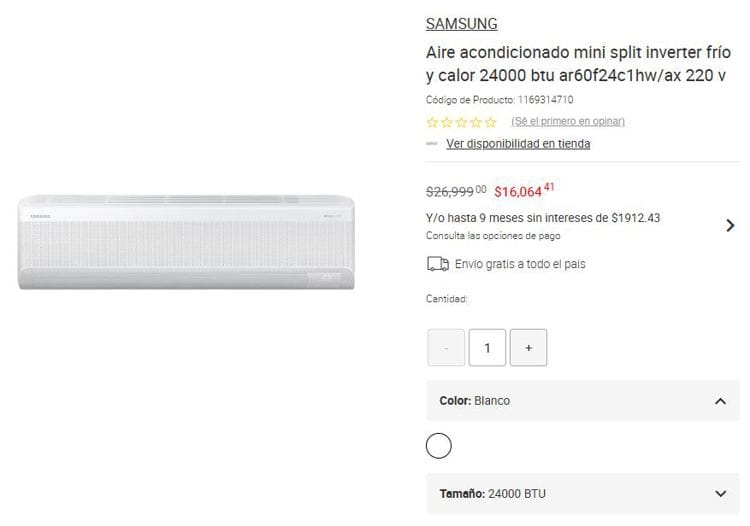Click the air conditioner product image
Image resolution: width=750 pixels, height=526 pixels.
coord(187,242)
